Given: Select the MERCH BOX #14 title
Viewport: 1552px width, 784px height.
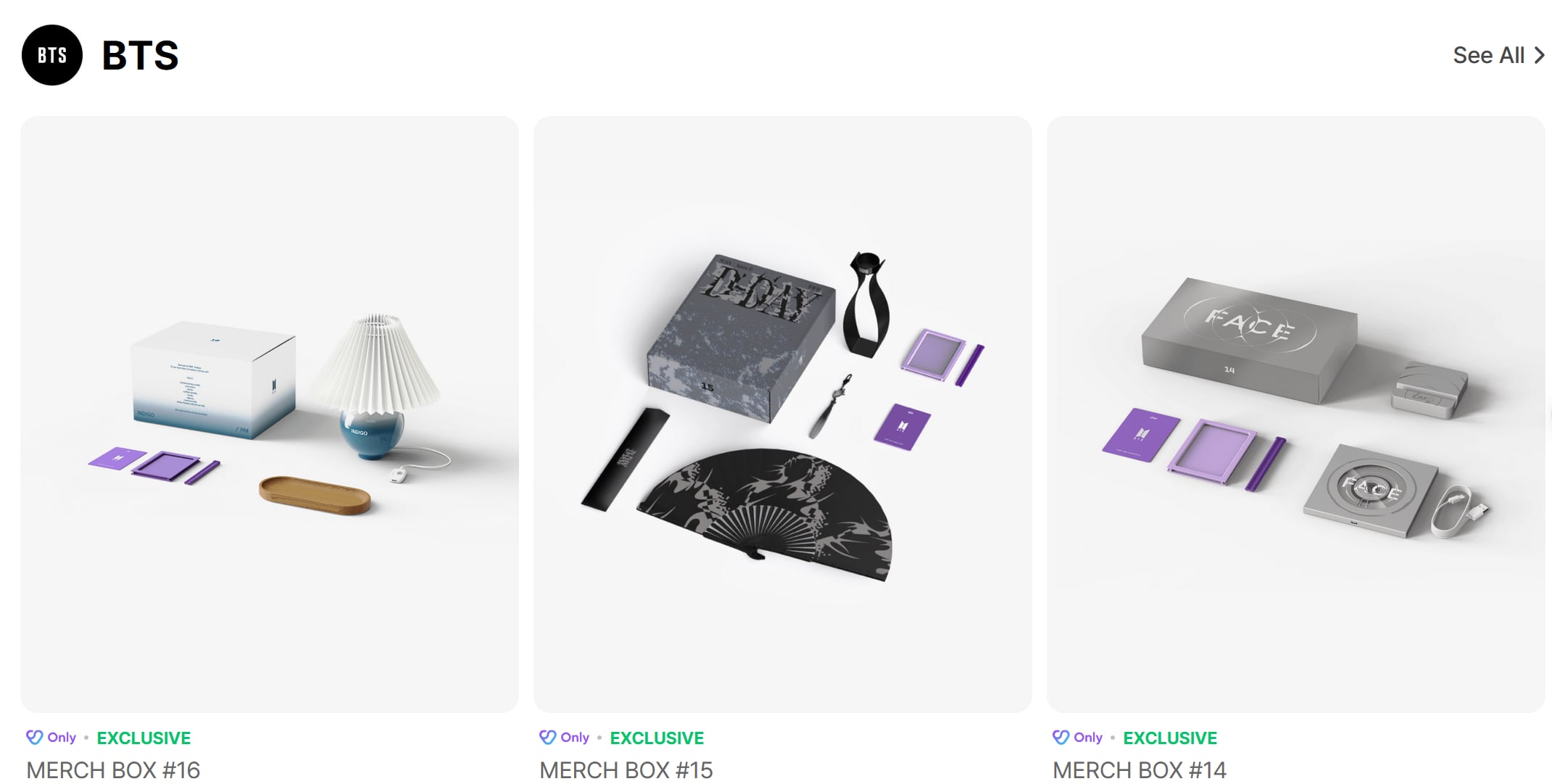Looking at the screenshot, I should pyautogui.click(x=1140, y=770).
